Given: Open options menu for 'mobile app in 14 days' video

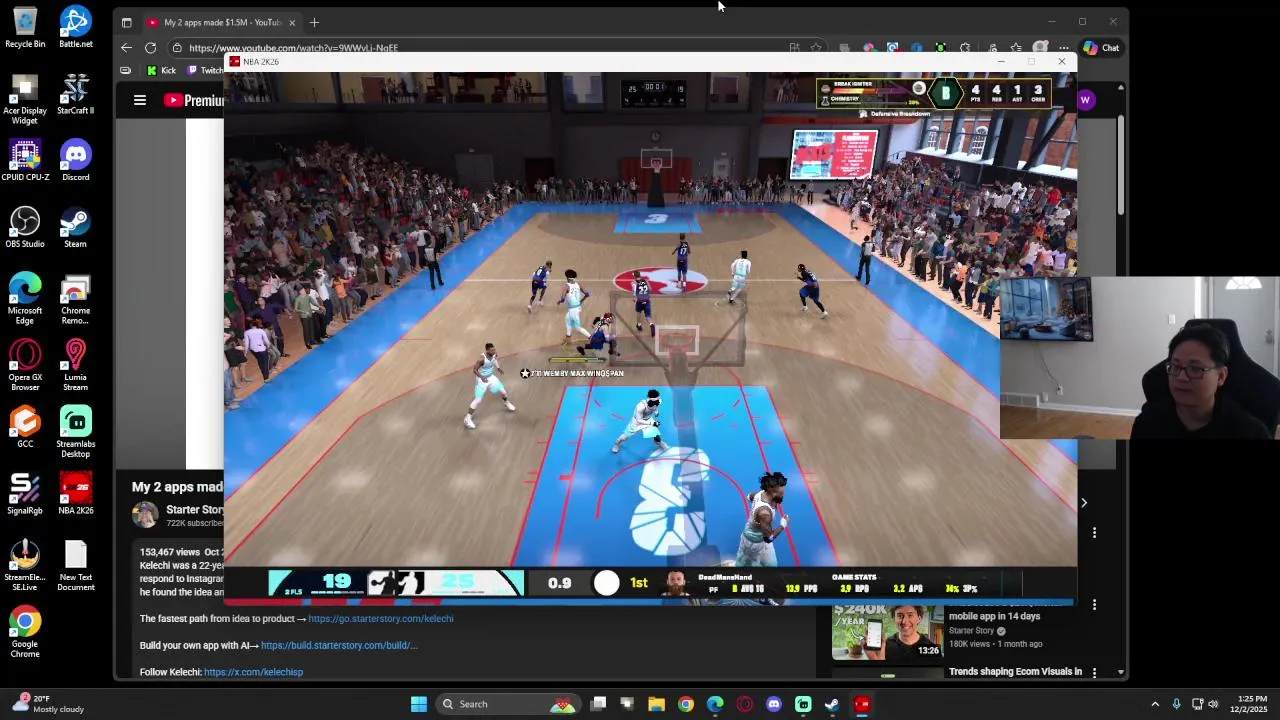Looking at the screenshot, I should [1094, 605].
